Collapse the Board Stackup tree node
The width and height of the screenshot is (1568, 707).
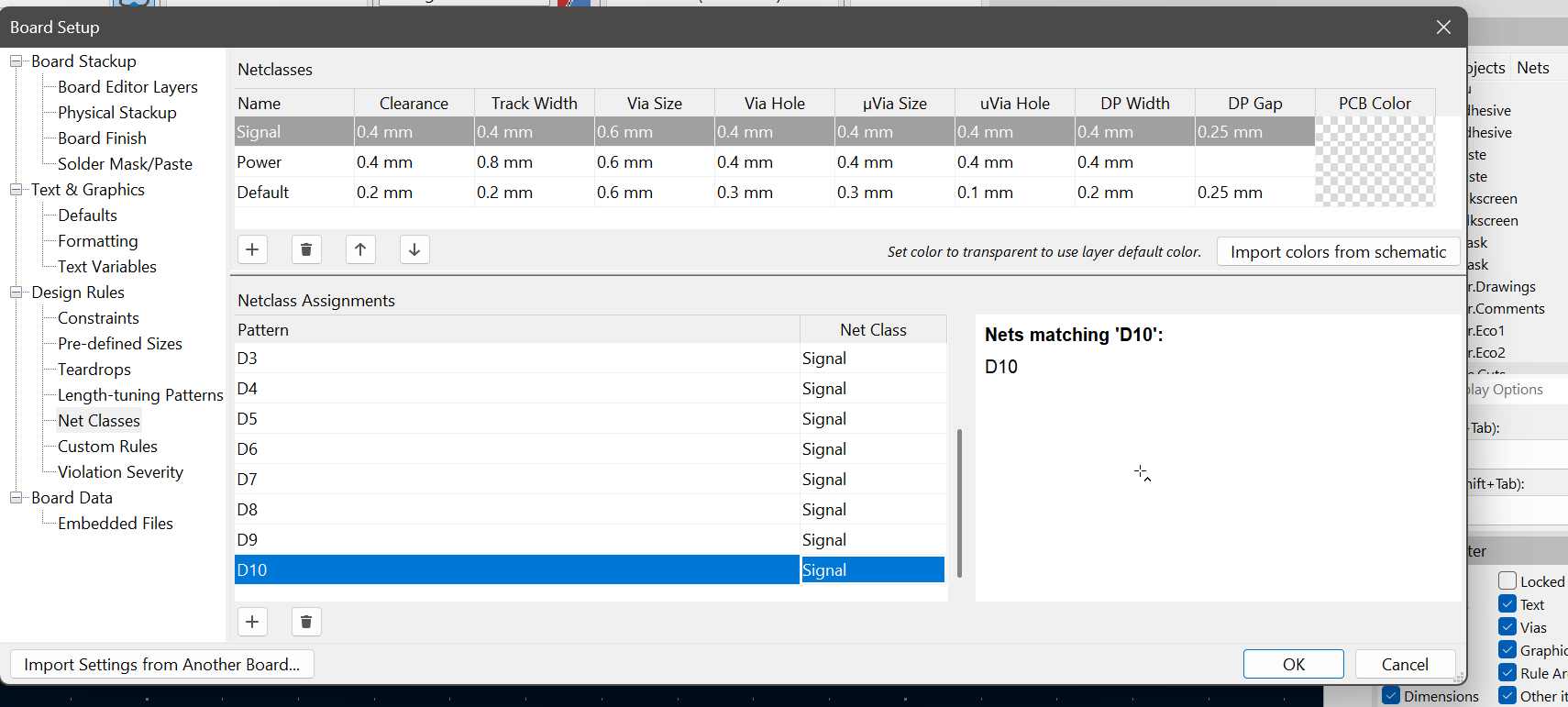pos(16,61)
